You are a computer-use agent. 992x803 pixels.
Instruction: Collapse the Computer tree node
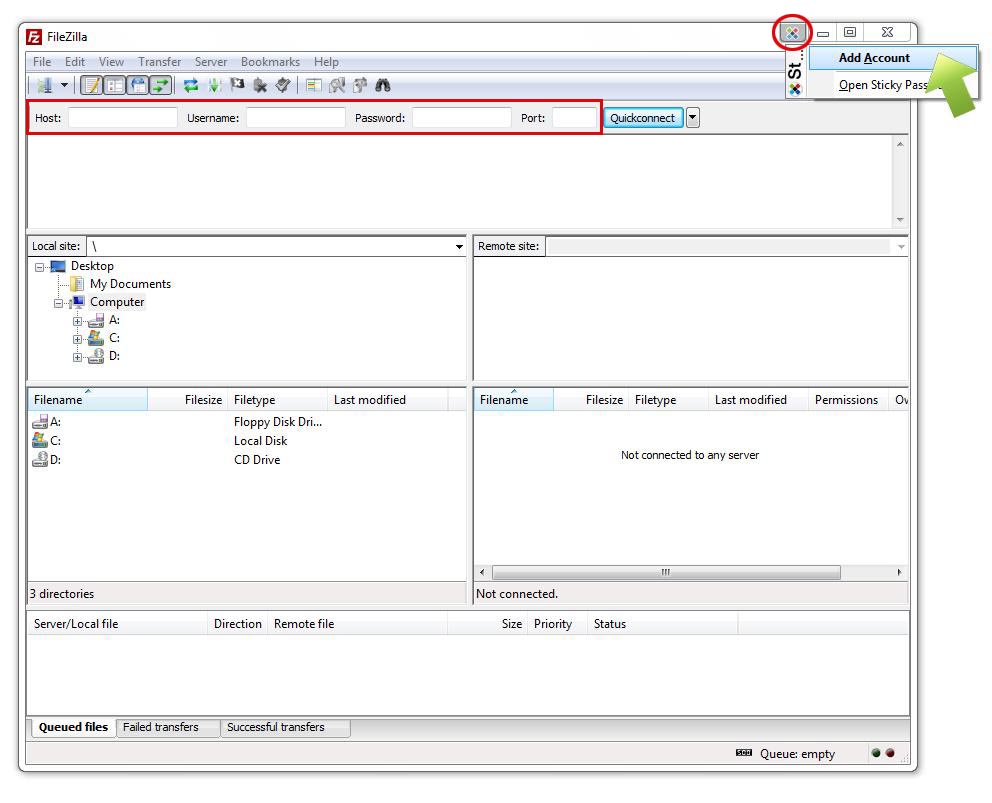(x=58, y=303)
